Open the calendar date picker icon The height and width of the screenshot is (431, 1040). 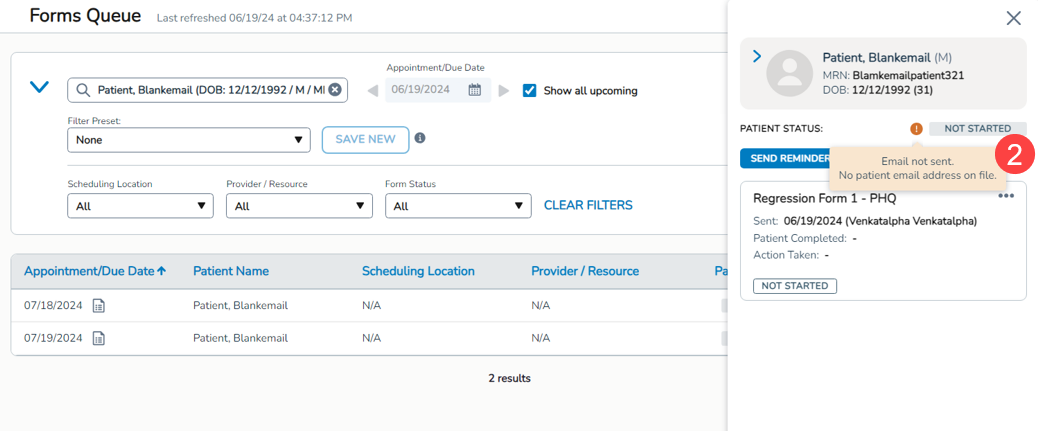pyautogui.click(x=475, y=90)
